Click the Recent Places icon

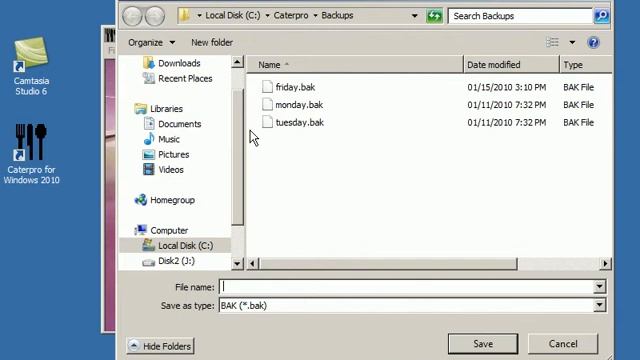pos(149,78)
